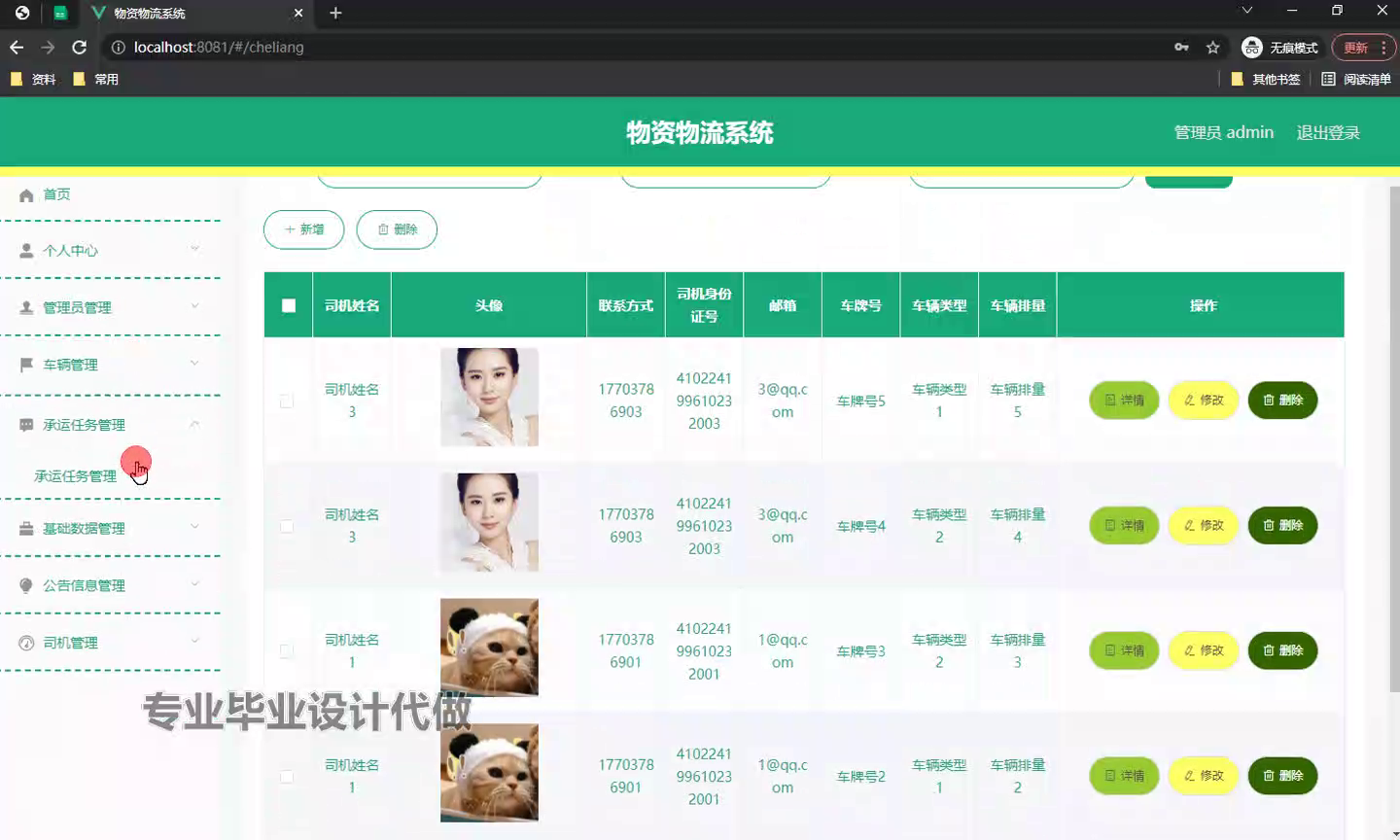The image size is (1400, 840).
Task: Check the row checkbox for 车牌号3
Action: [287, 651]
